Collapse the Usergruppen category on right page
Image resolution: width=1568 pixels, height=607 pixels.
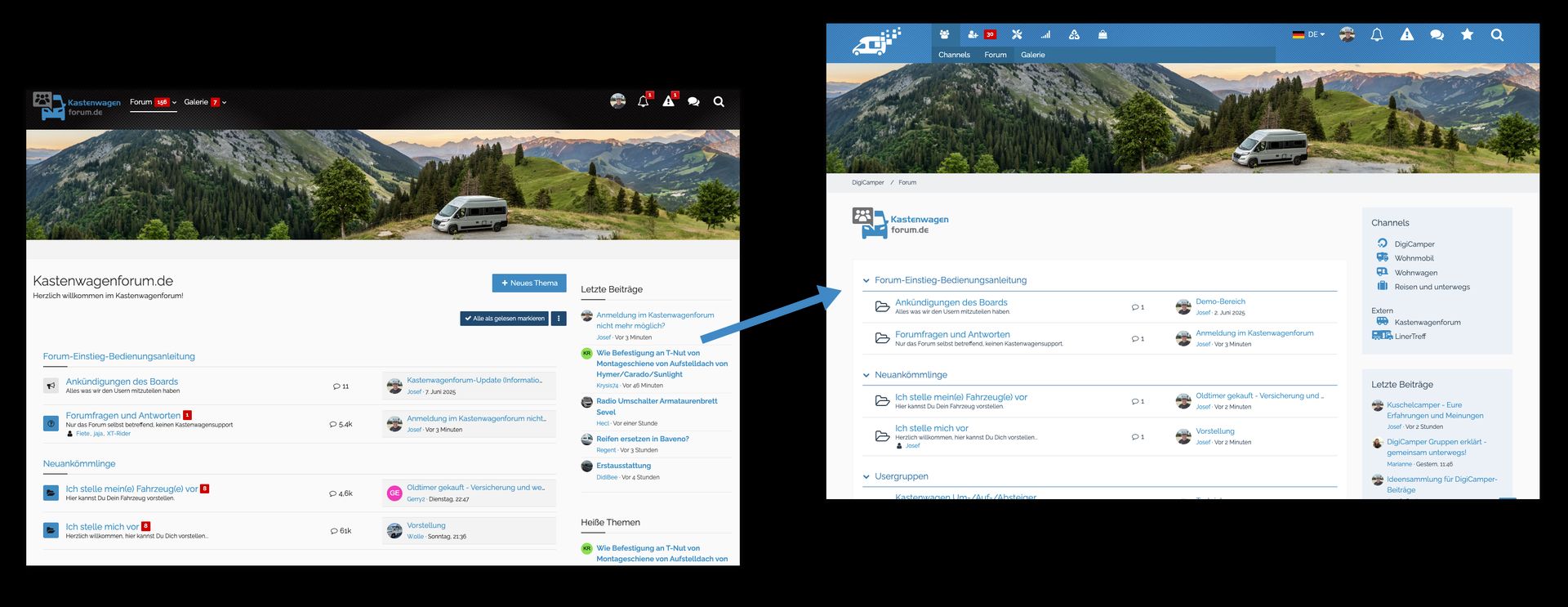(x=866, y=476)
